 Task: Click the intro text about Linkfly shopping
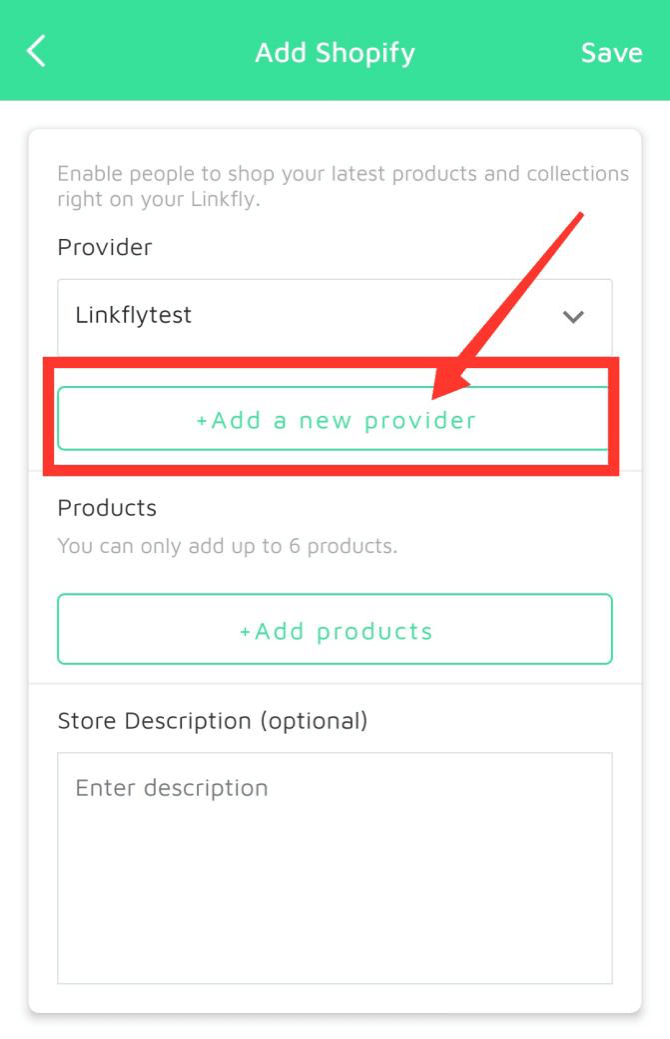(x=343, y=186)
